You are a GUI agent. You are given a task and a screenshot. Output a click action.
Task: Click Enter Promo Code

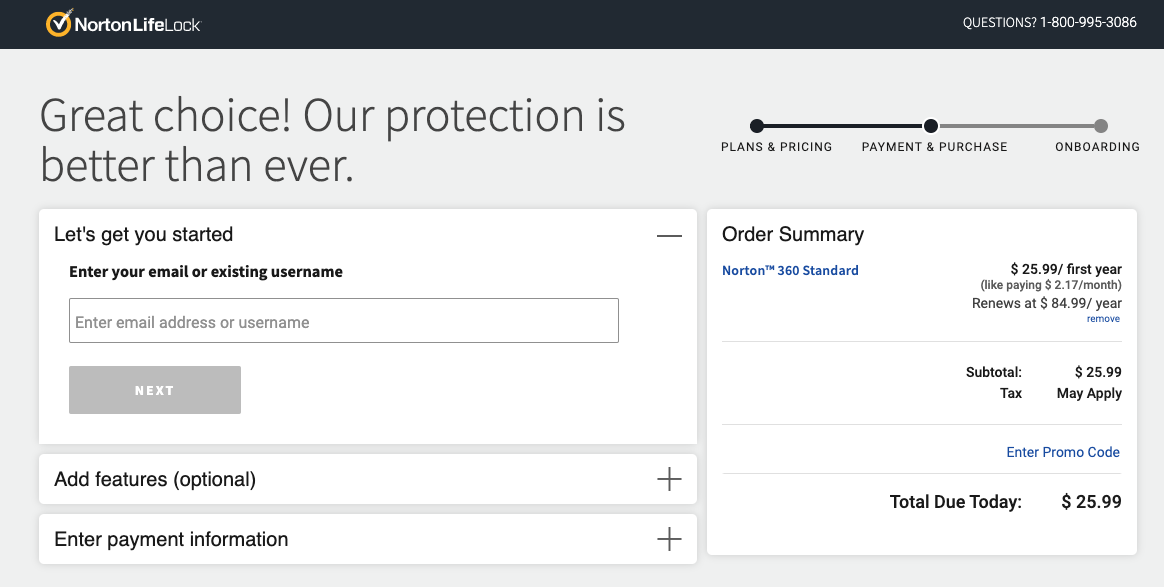point(1063,452)
